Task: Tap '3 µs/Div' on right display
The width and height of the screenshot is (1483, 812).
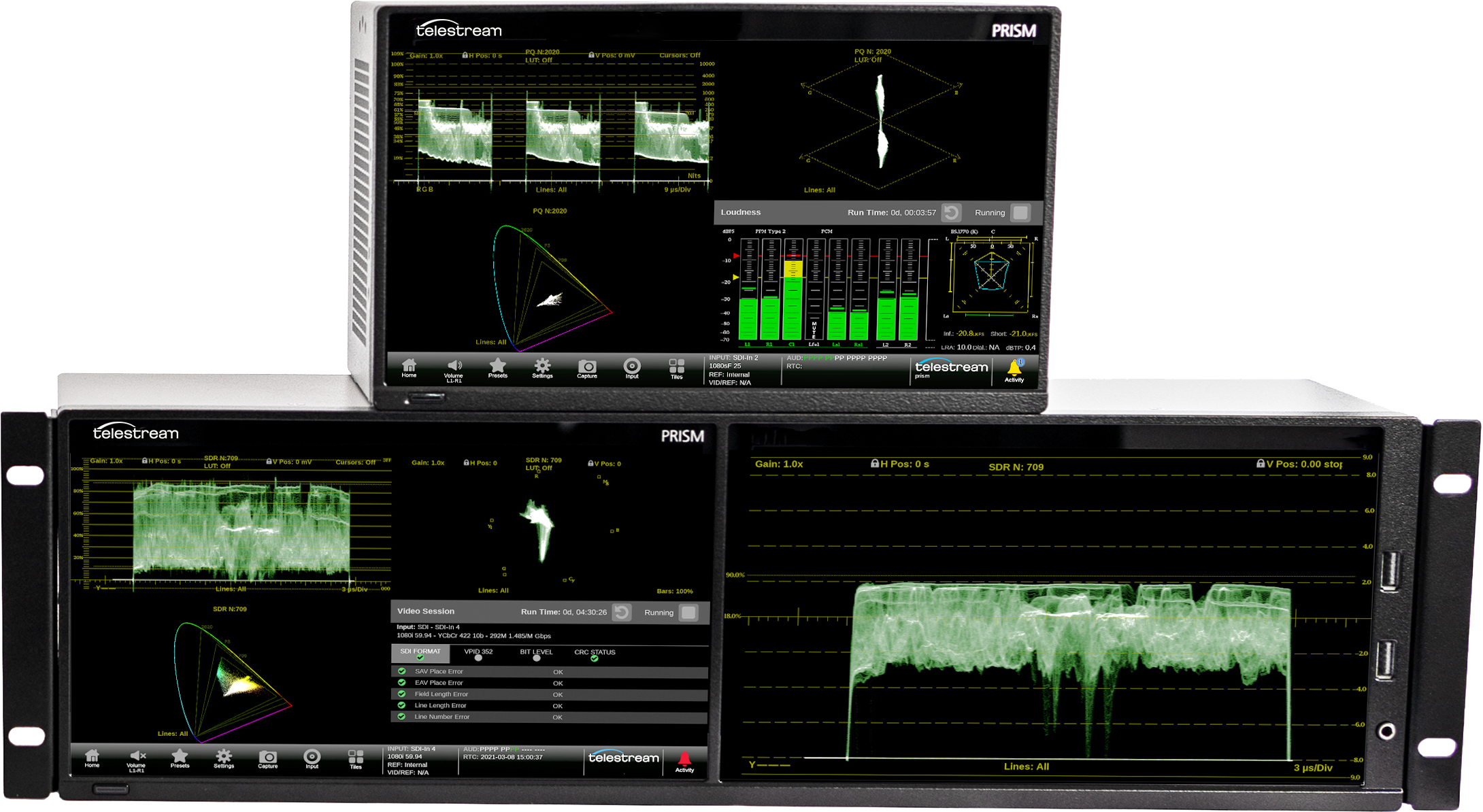Action: point(1313,768)
